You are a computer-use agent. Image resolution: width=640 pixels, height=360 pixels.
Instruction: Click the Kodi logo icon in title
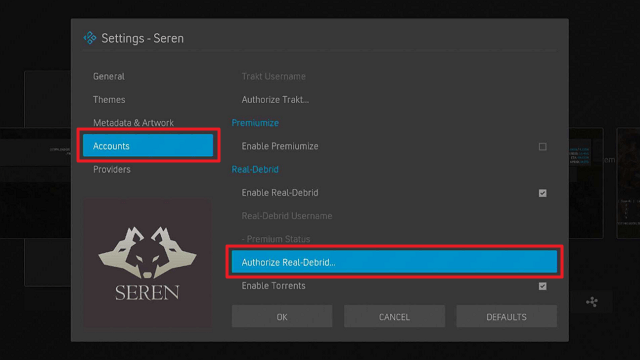[90, 38]
